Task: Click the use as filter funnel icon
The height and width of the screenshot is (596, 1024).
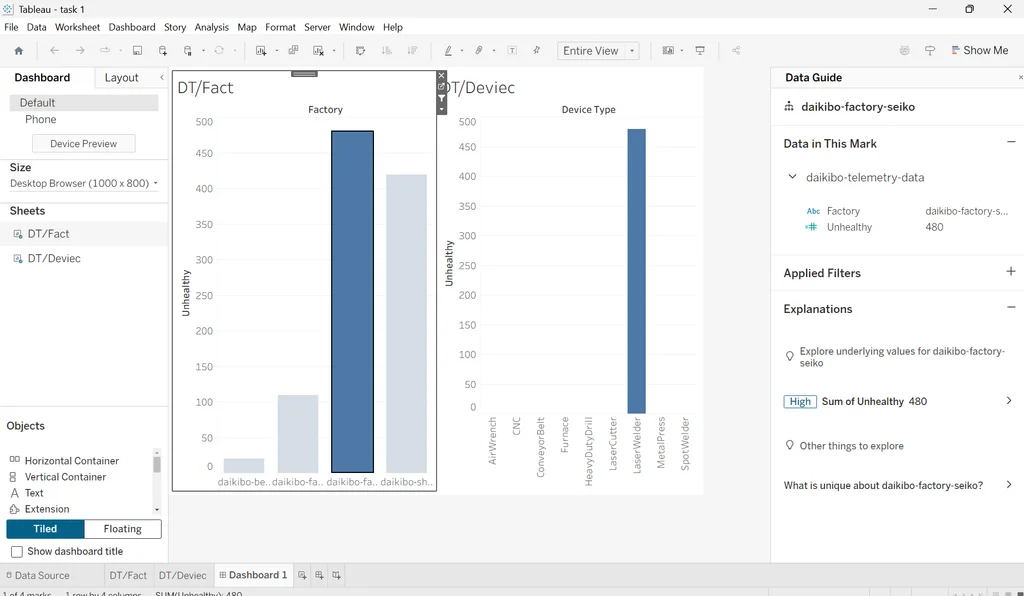Action: tap(441, 99)
